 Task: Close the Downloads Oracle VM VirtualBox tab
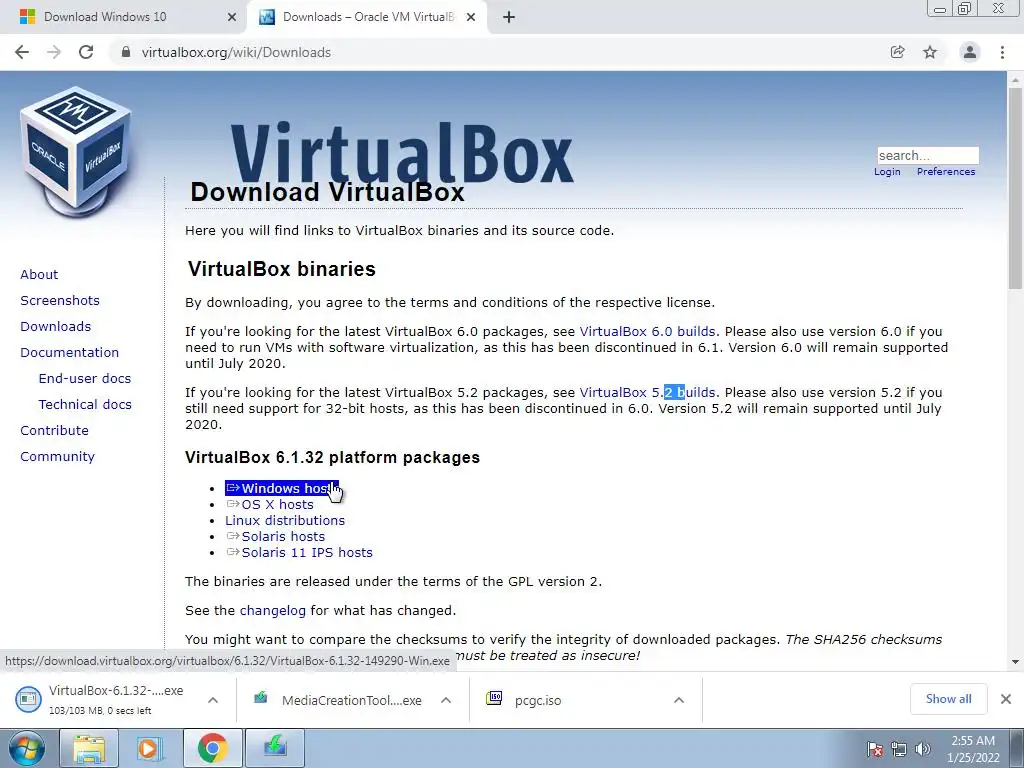[471, 18]
